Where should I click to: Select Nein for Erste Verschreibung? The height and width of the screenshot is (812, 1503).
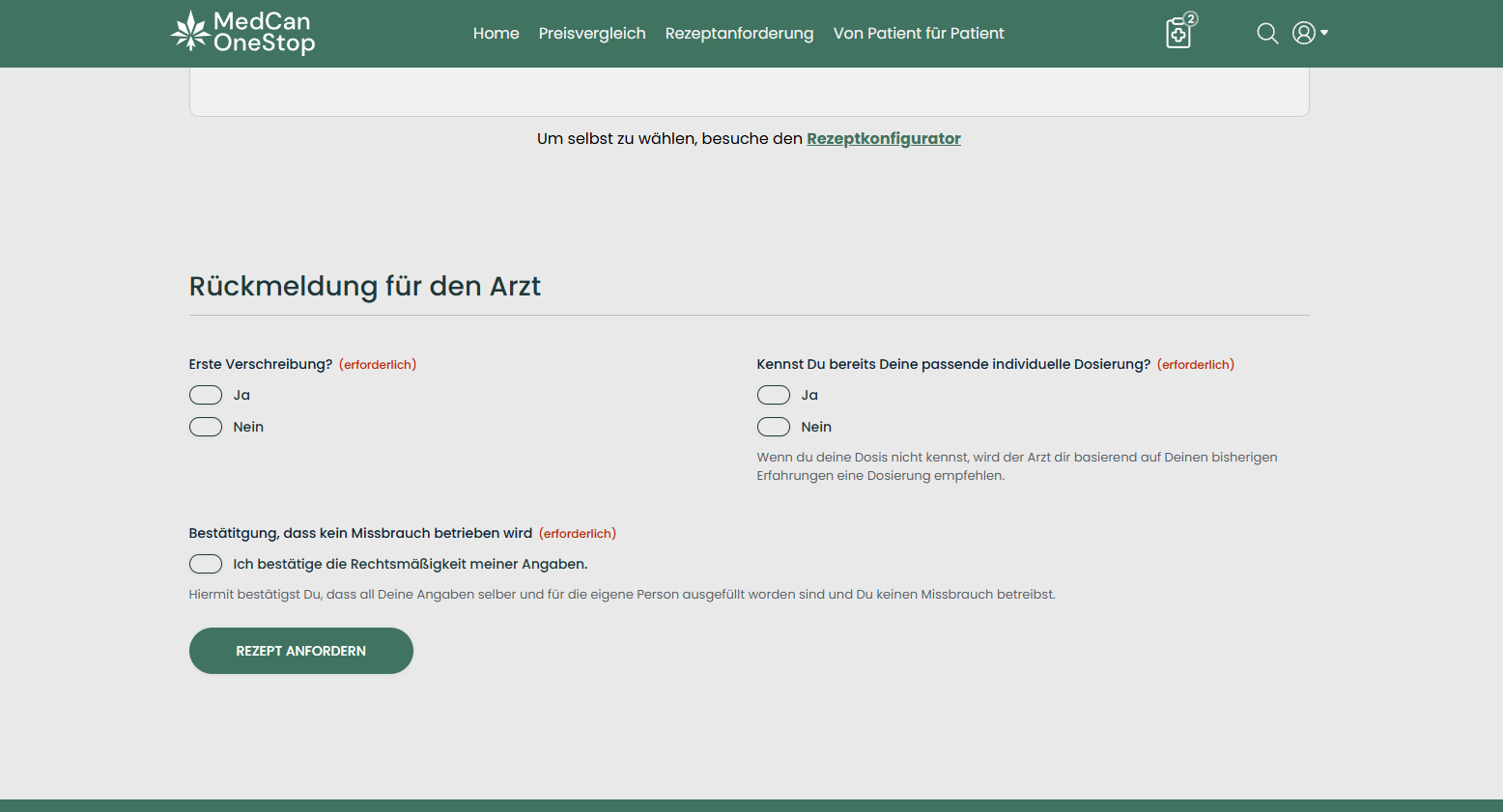click(x=206, y=427)
